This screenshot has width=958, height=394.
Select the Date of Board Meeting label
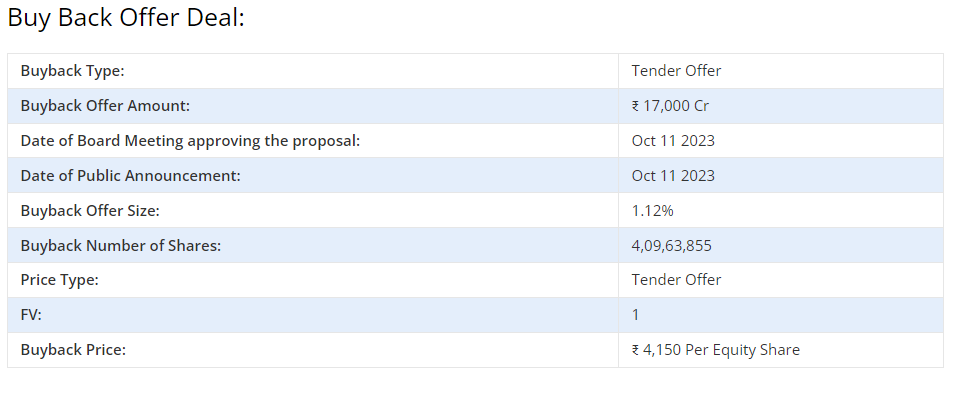pos(190,140)
